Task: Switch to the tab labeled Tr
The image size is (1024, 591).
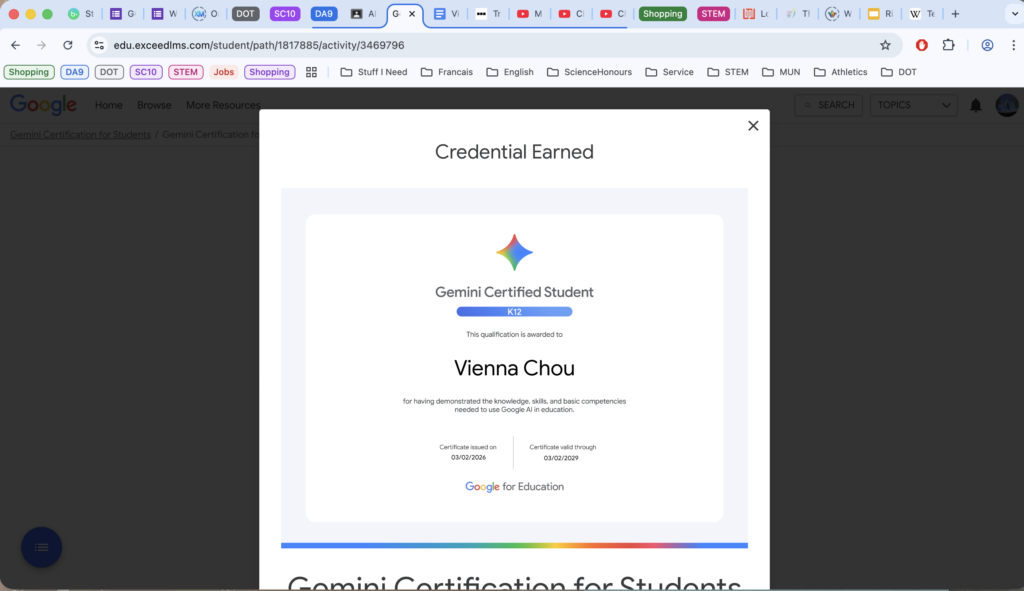Action: [x=488, y=14]
